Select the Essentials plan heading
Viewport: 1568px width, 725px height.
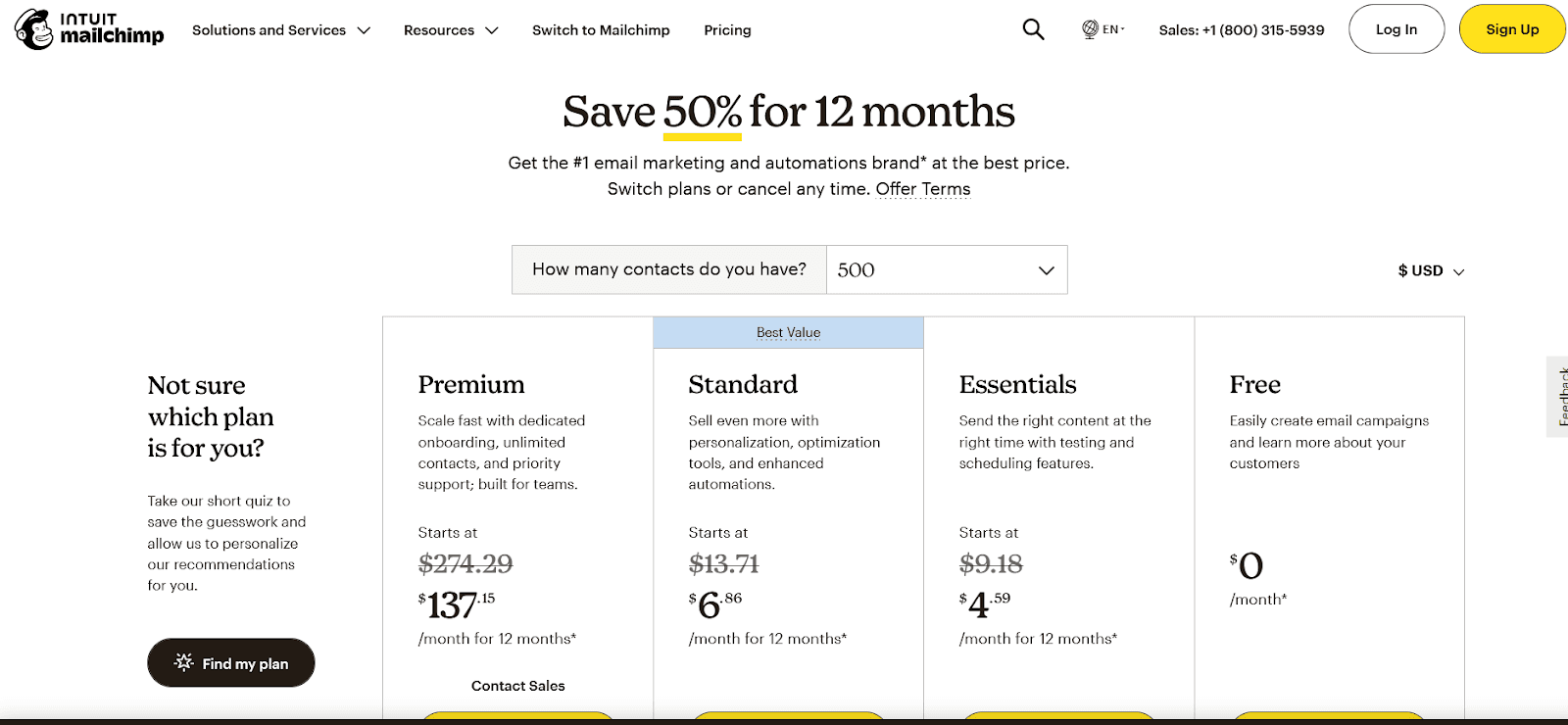coord(1017,384)
